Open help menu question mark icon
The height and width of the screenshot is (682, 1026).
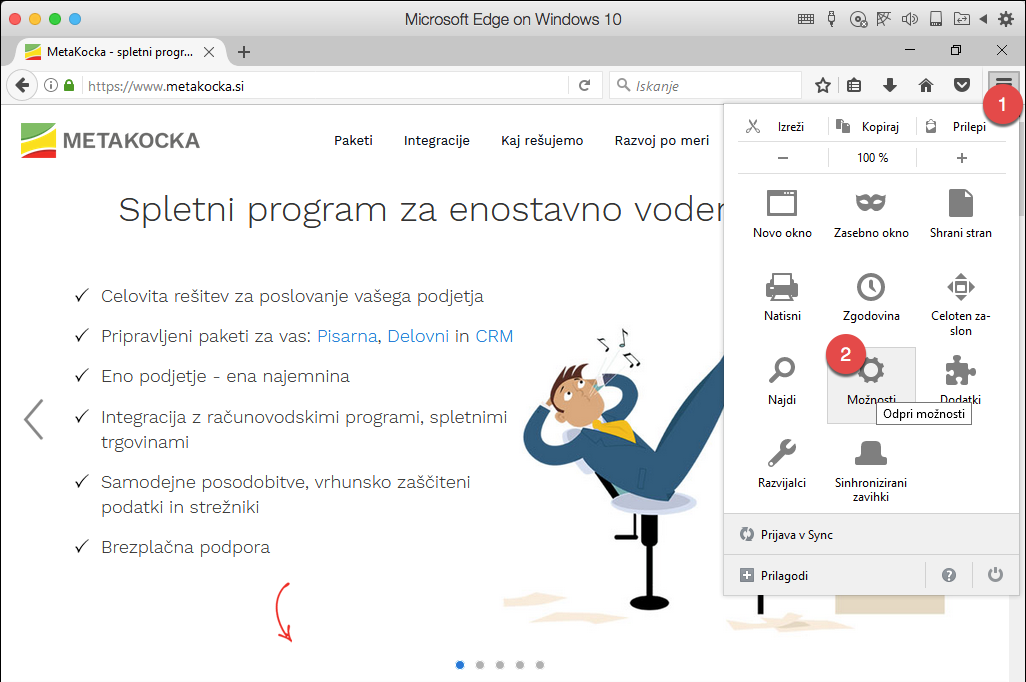click(x=948, y=575)
